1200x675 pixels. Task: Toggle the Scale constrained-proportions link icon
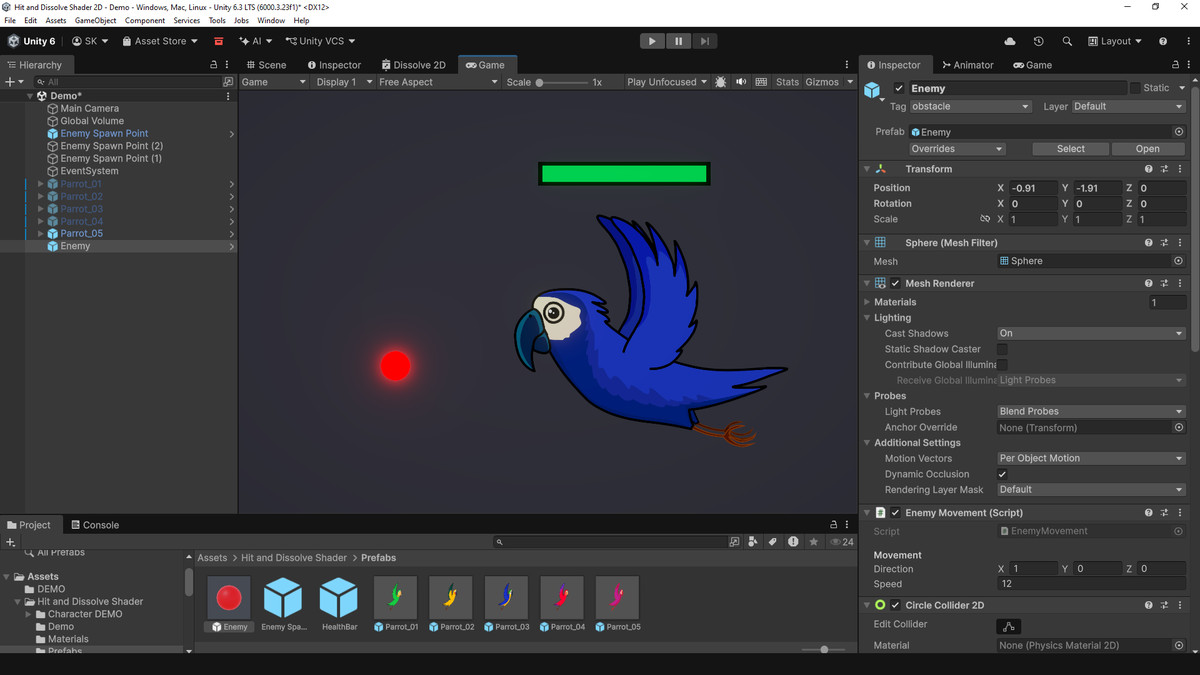point(985,219)
